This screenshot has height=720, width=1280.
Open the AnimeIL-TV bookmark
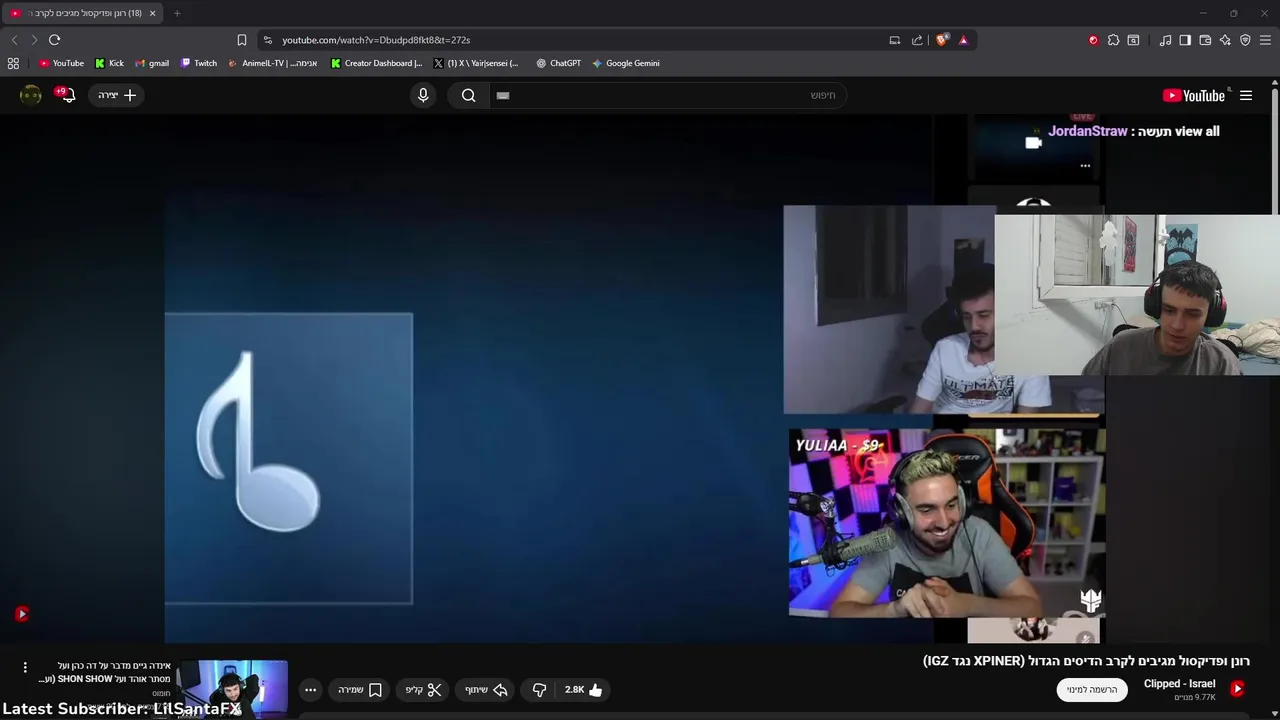pos(272,63)
